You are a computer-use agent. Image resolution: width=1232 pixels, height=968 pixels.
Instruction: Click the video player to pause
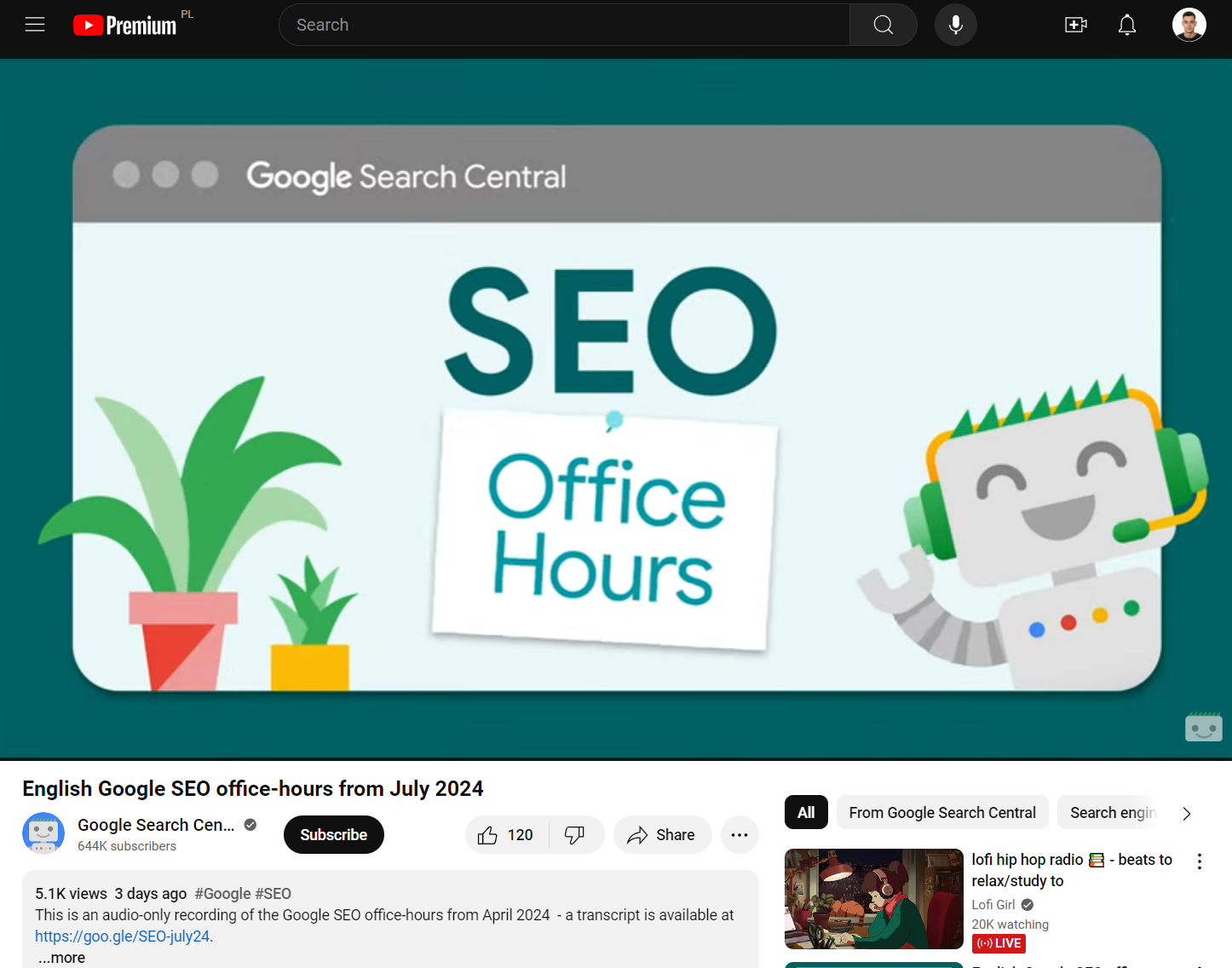616,408
